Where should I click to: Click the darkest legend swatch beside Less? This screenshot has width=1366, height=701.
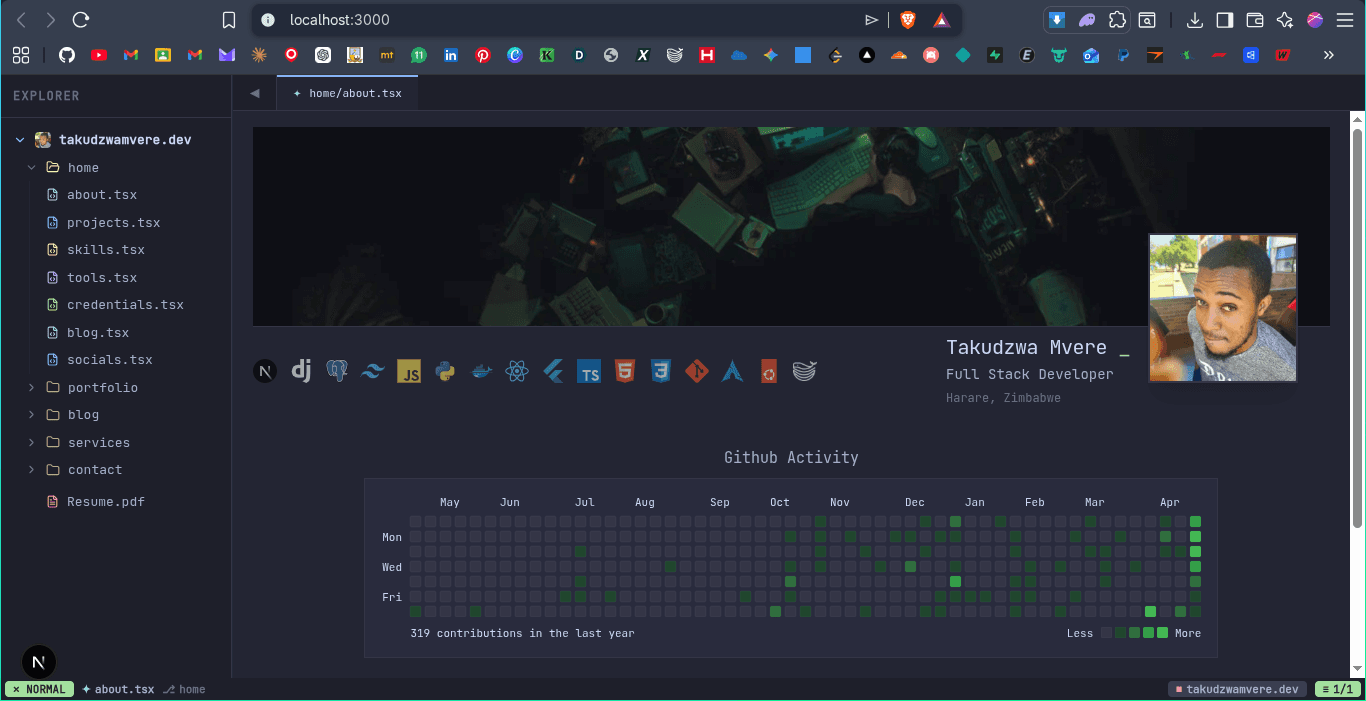tap(1106, 633)
